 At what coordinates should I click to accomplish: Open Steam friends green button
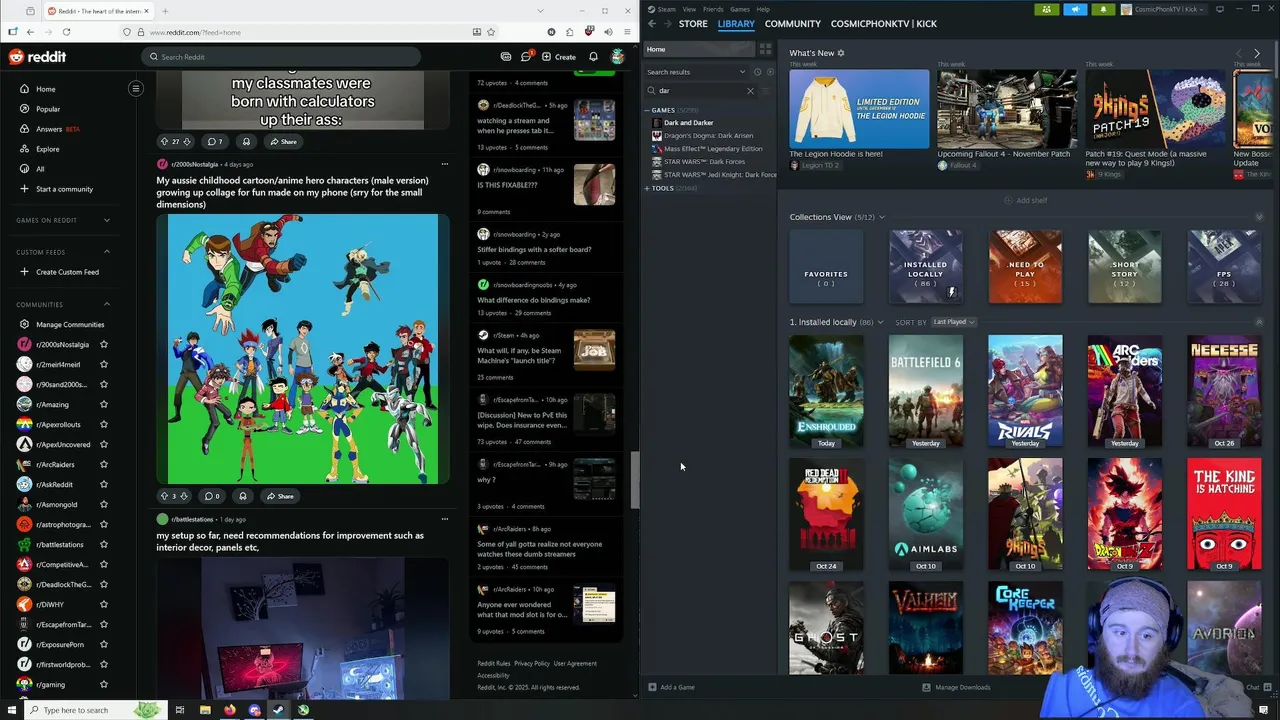1047,9
